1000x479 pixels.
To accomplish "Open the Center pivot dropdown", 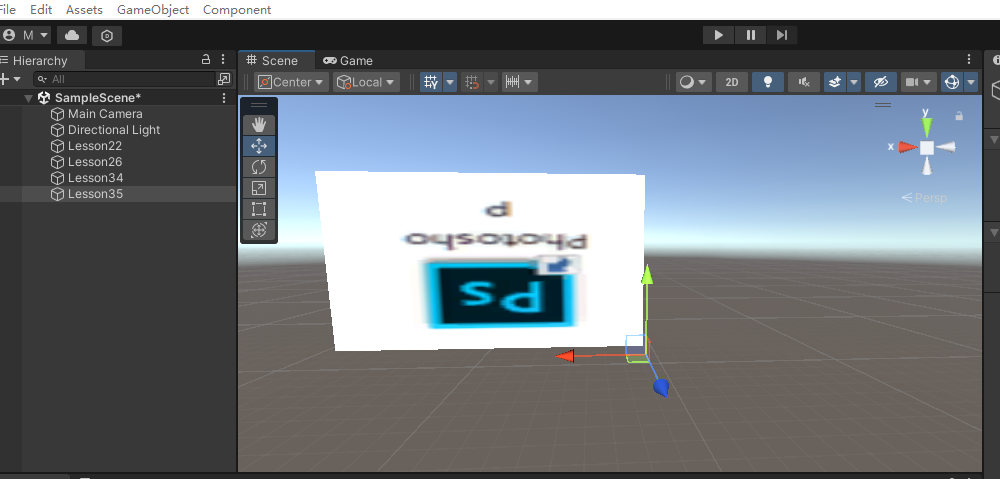I will 291,82.
